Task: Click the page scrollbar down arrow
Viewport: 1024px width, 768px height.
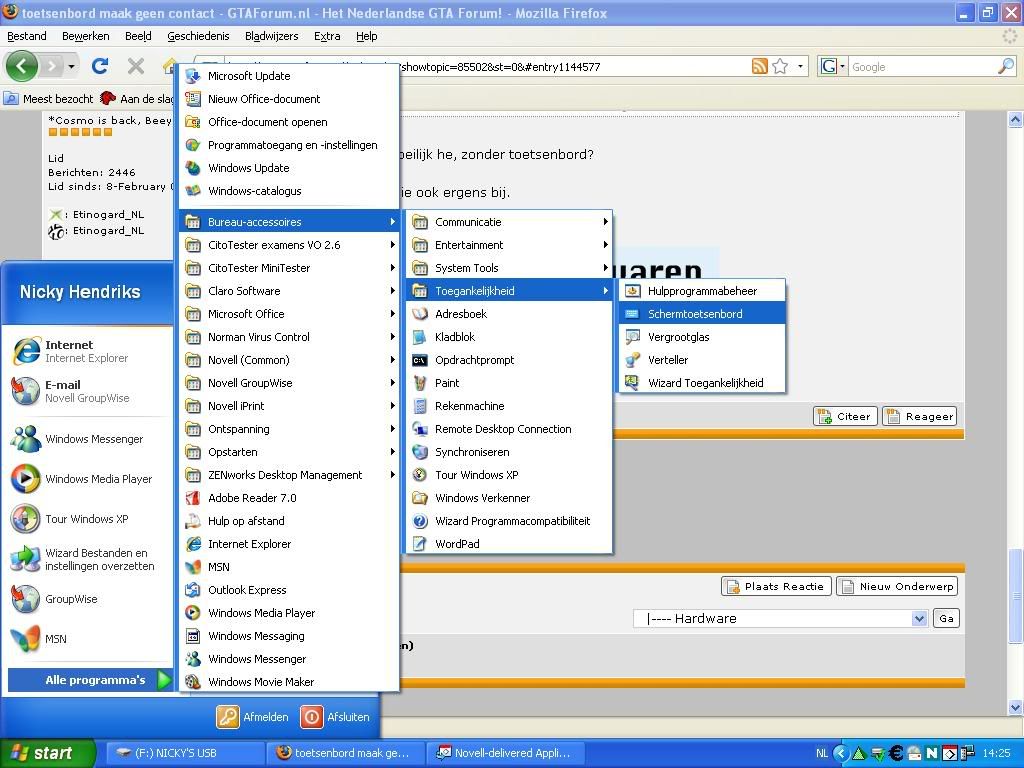Action: [x=1016, y=707]
